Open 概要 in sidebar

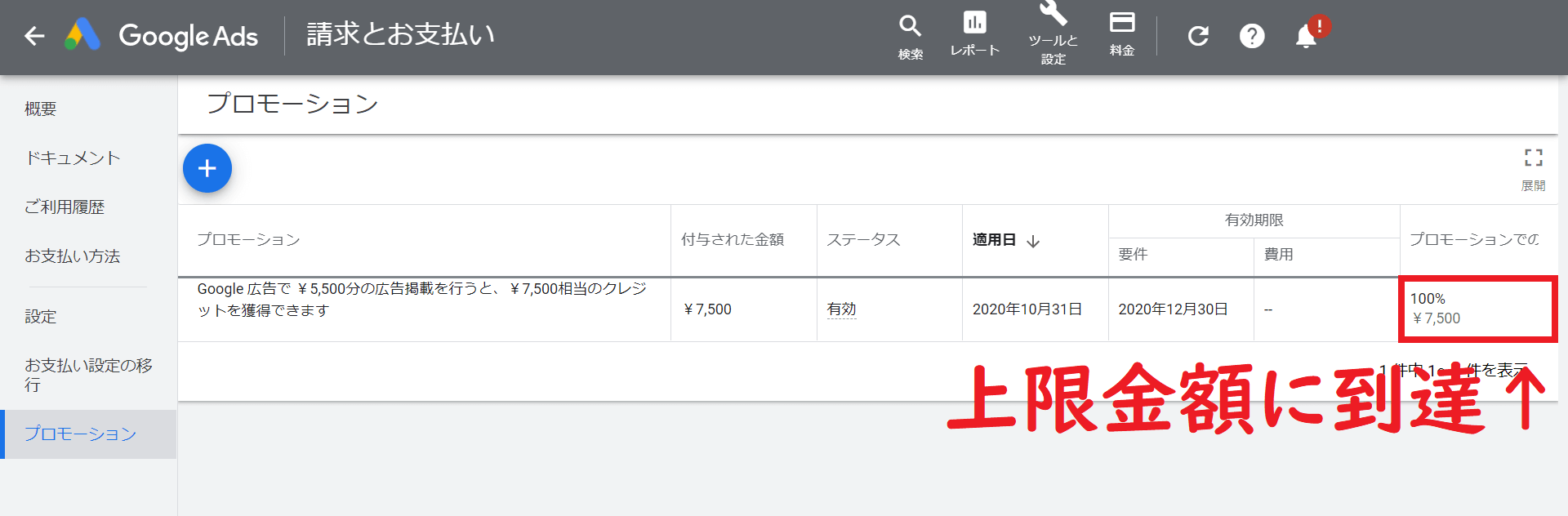pos(41,109)
